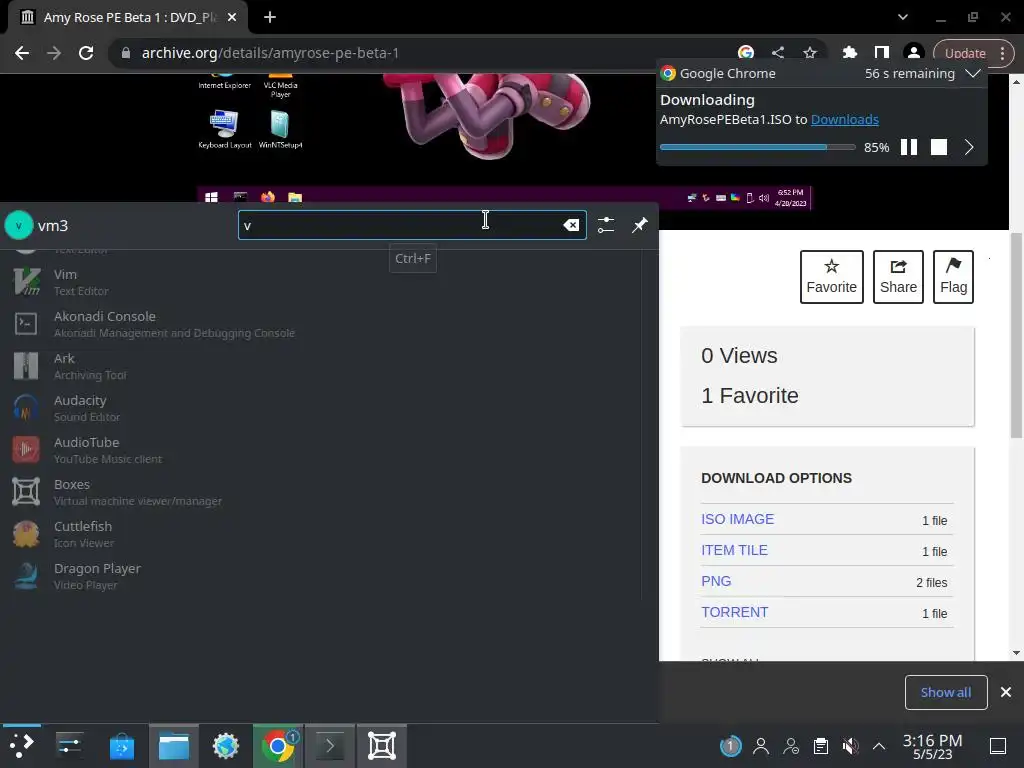Open Chrome tab search dropdown
This screenshot has height=768, width=1024.
pyautogui.click(x=903, y=17)
